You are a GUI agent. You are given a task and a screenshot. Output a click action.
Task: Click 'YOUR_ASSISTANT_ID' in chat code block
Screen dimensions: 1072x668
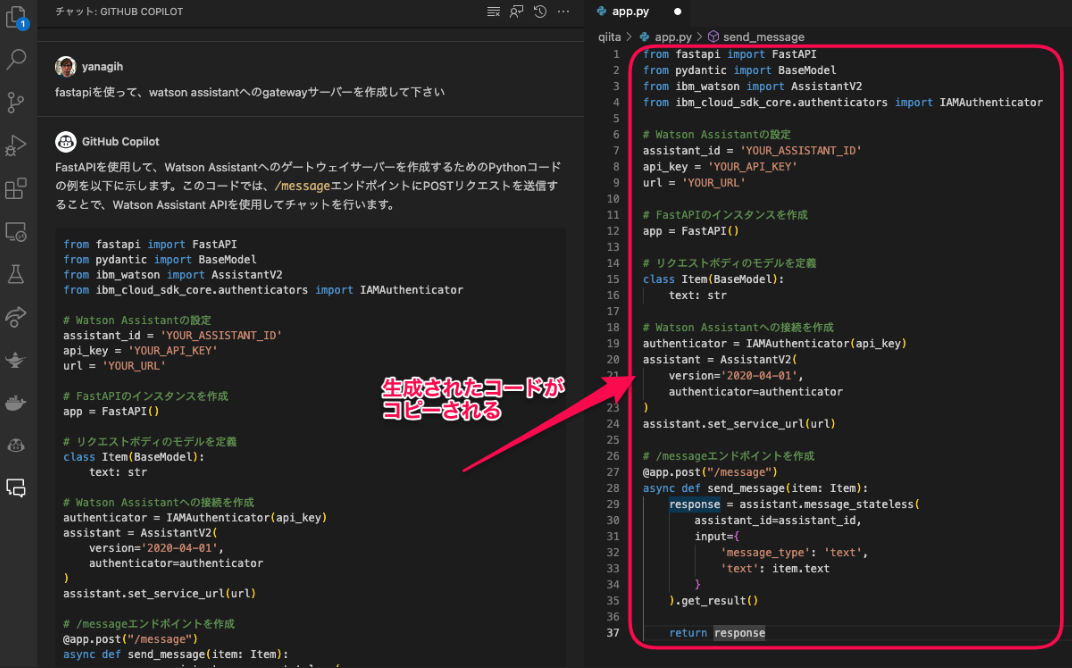[221, 335]
